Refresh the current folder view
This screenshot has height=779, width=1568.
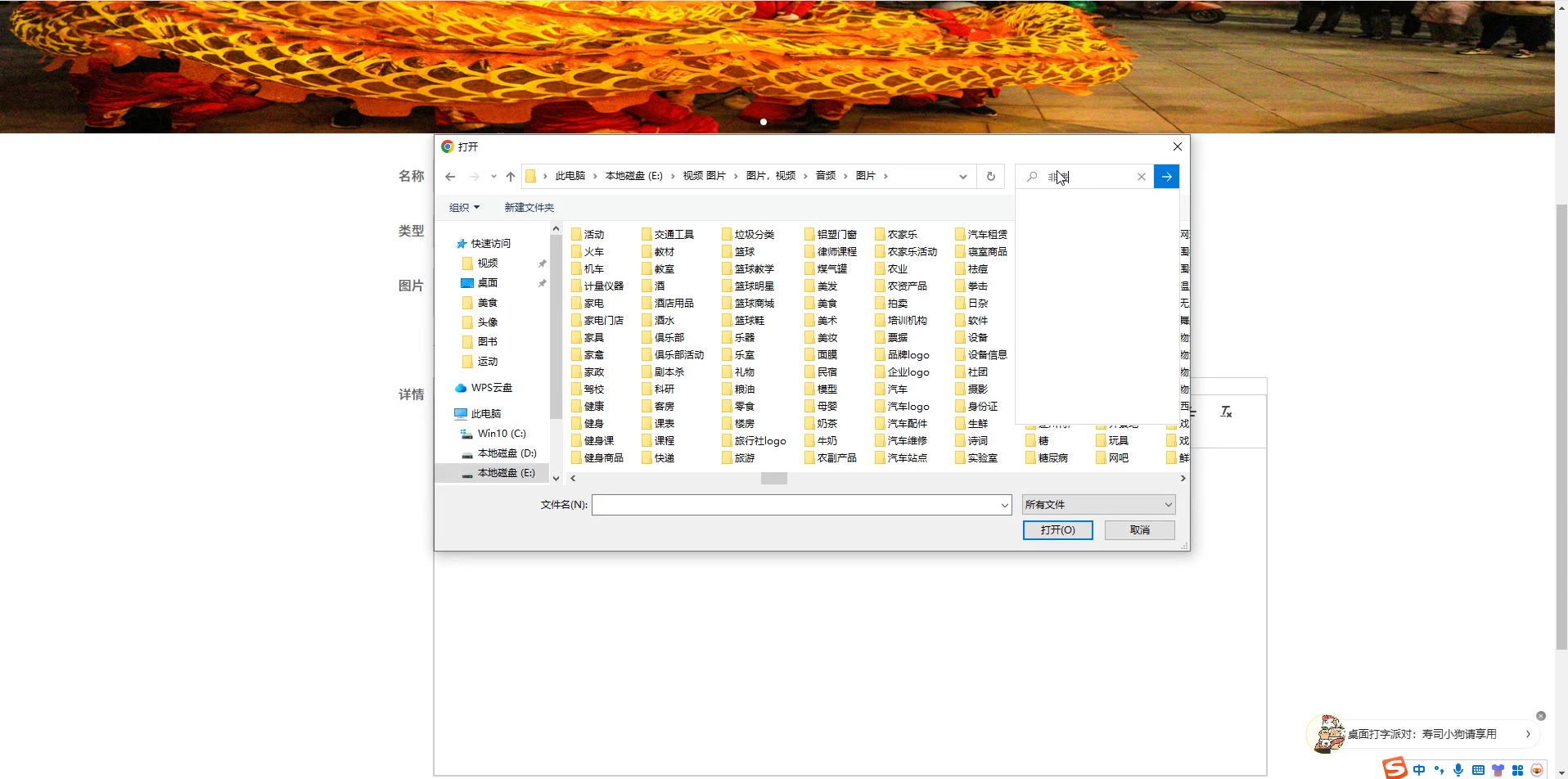(990, 177)
